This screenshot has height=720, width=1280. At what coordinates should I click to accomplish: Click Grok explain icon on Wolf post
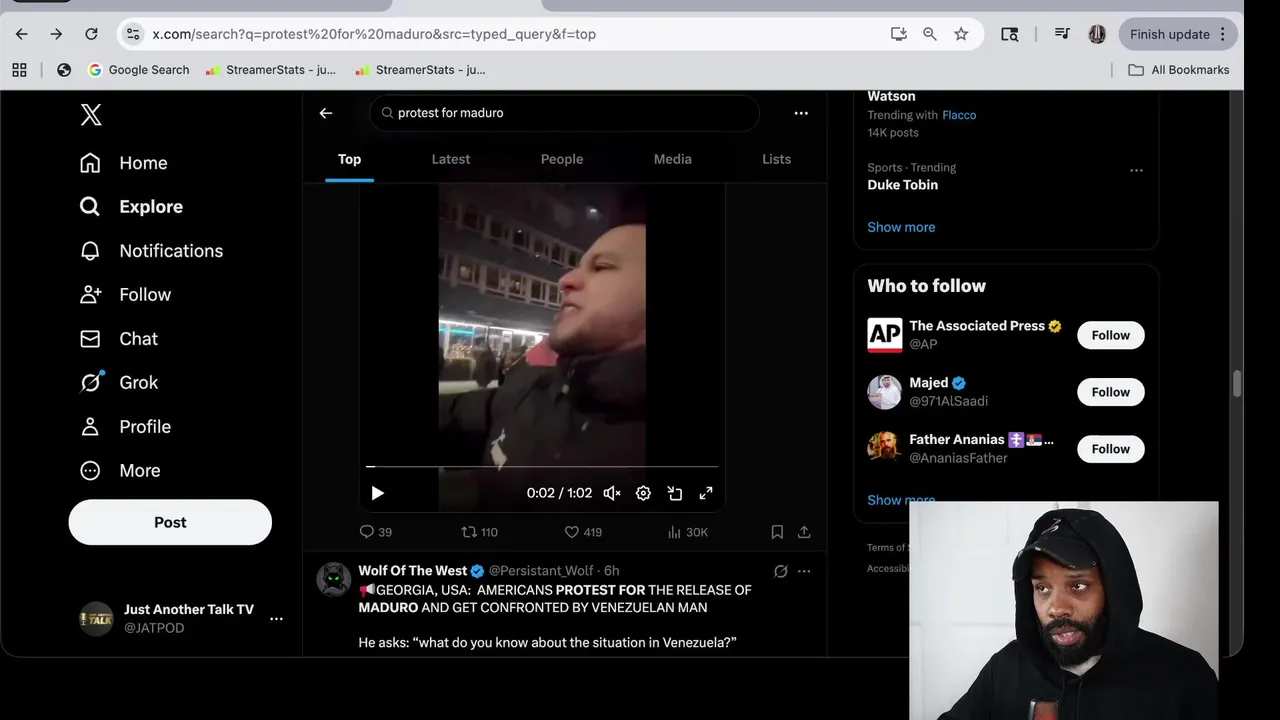pos(781,571)
